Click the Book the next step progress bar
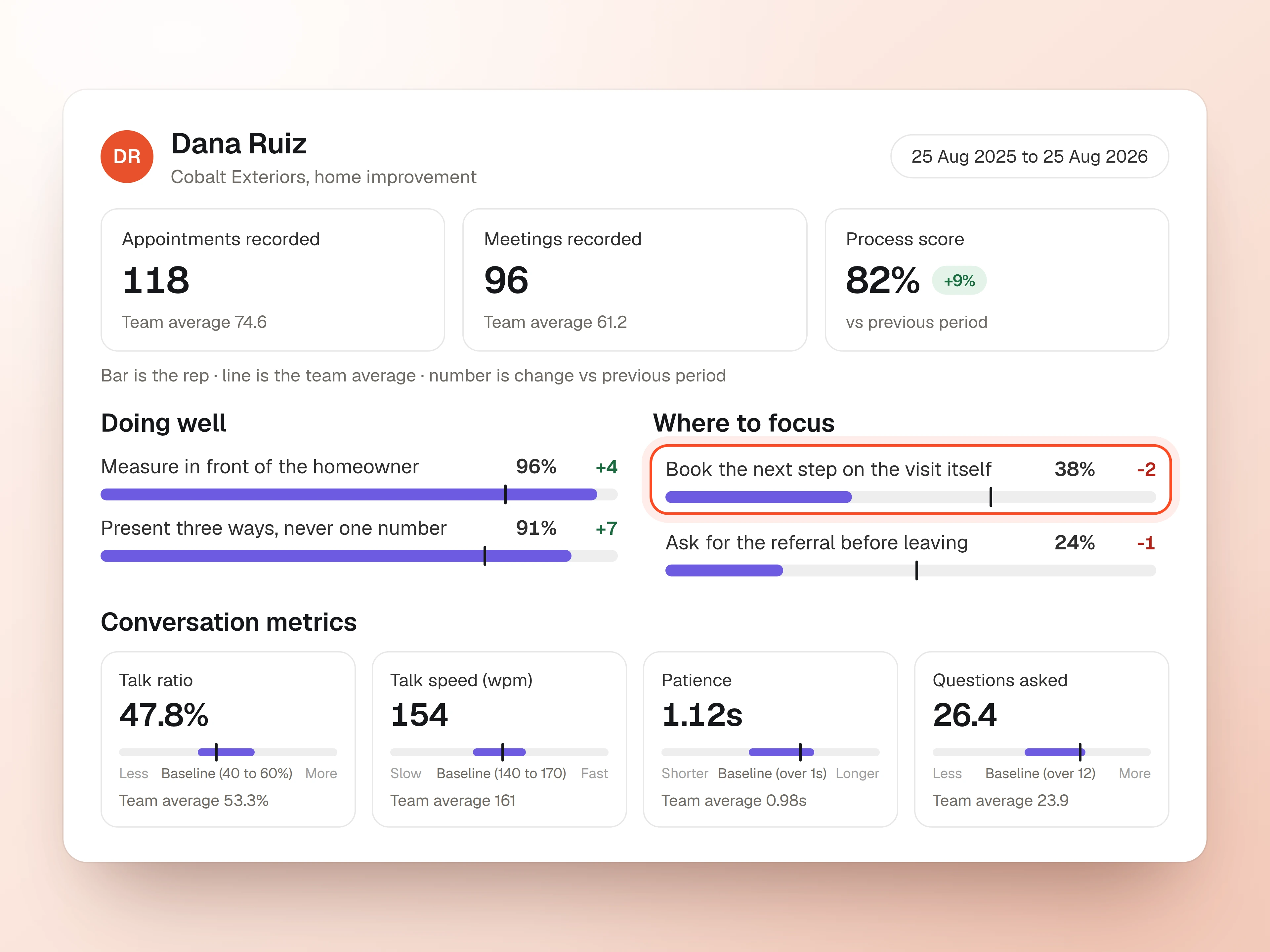This screenshot has height=952, width=1270. click(x=910, y=497)
